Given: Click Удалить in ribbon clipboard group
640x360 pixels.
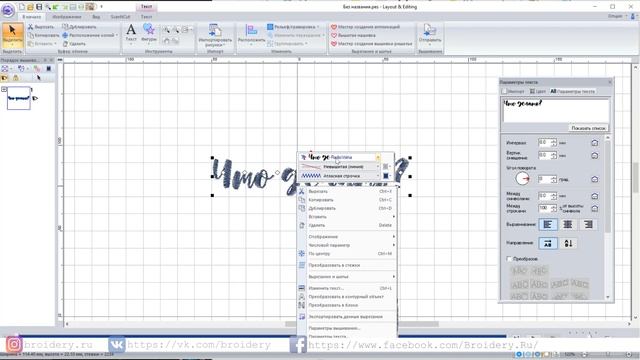Looking at the screenshot, I should coord(74,44).
